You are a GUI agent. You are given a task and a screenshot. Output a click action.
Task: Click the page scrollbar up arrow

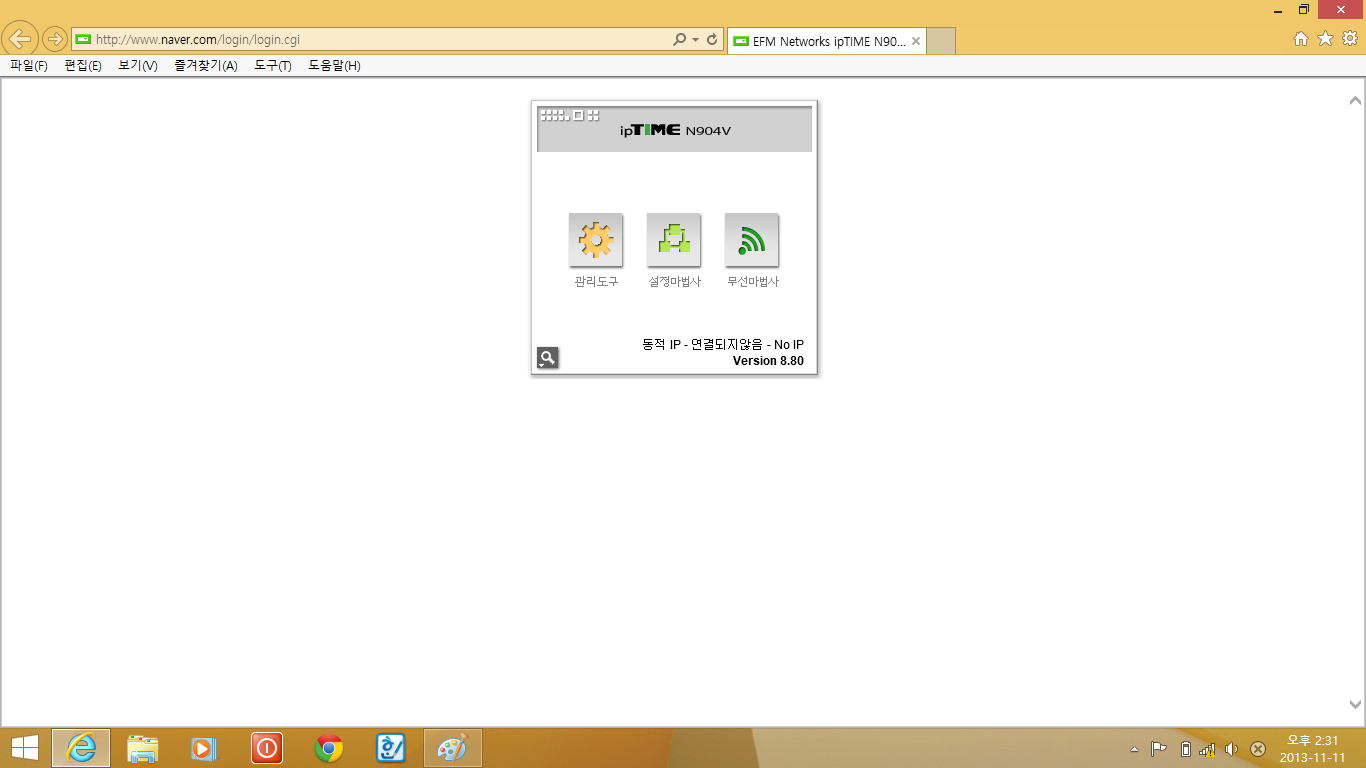1355,100
